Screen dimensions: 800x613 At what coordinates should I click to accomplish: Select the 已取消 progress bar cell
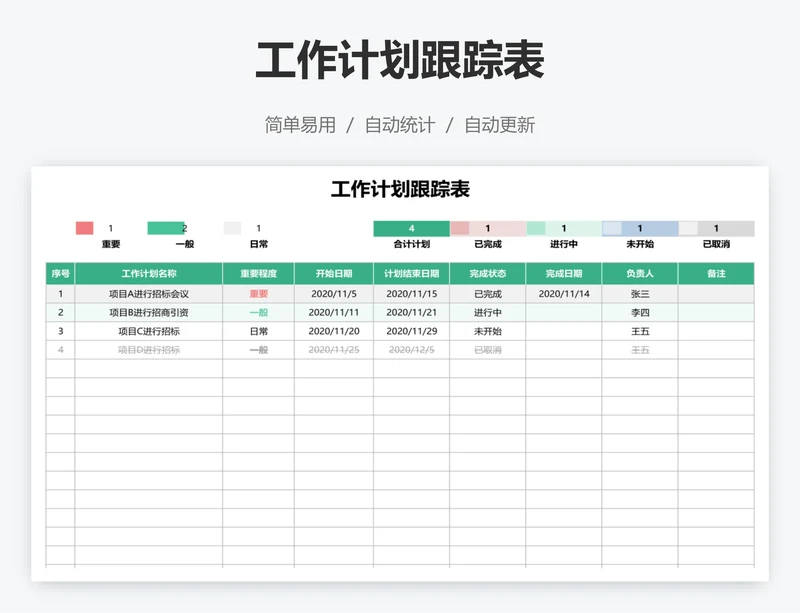[716, 229]
